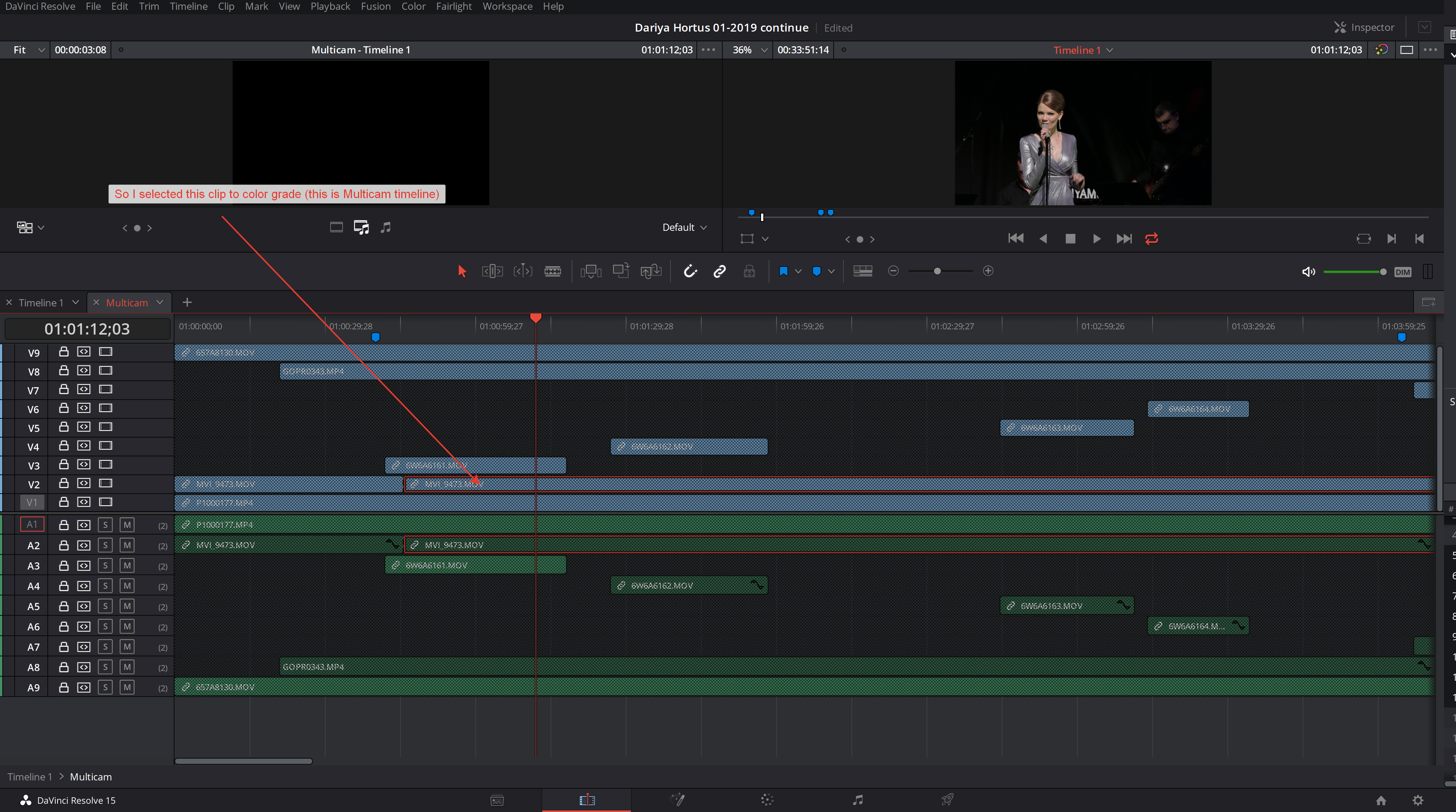Viewport: 1456px width, 812px height.
Task: Click the DIM audio button
Action: [1402, 272]
